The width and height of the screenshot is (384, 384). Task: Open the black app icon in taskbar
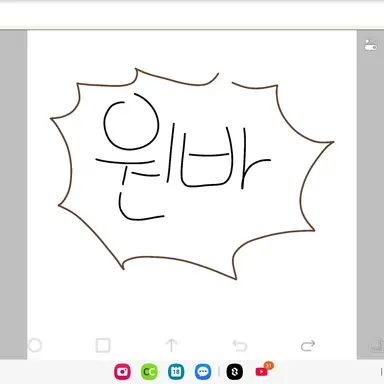[x=235, y=372]
